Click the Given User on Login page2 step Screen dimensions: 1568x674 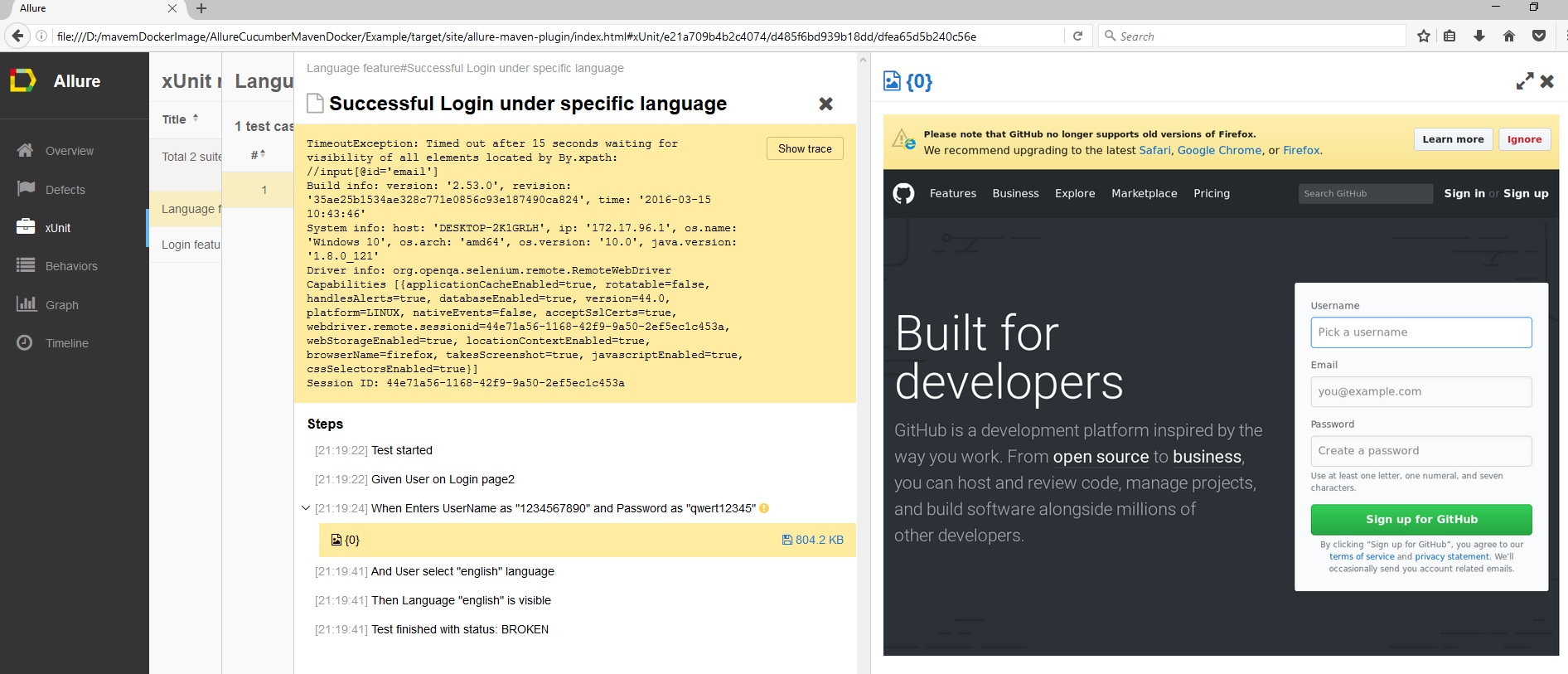pyautogui.click(x=443, y=479)
